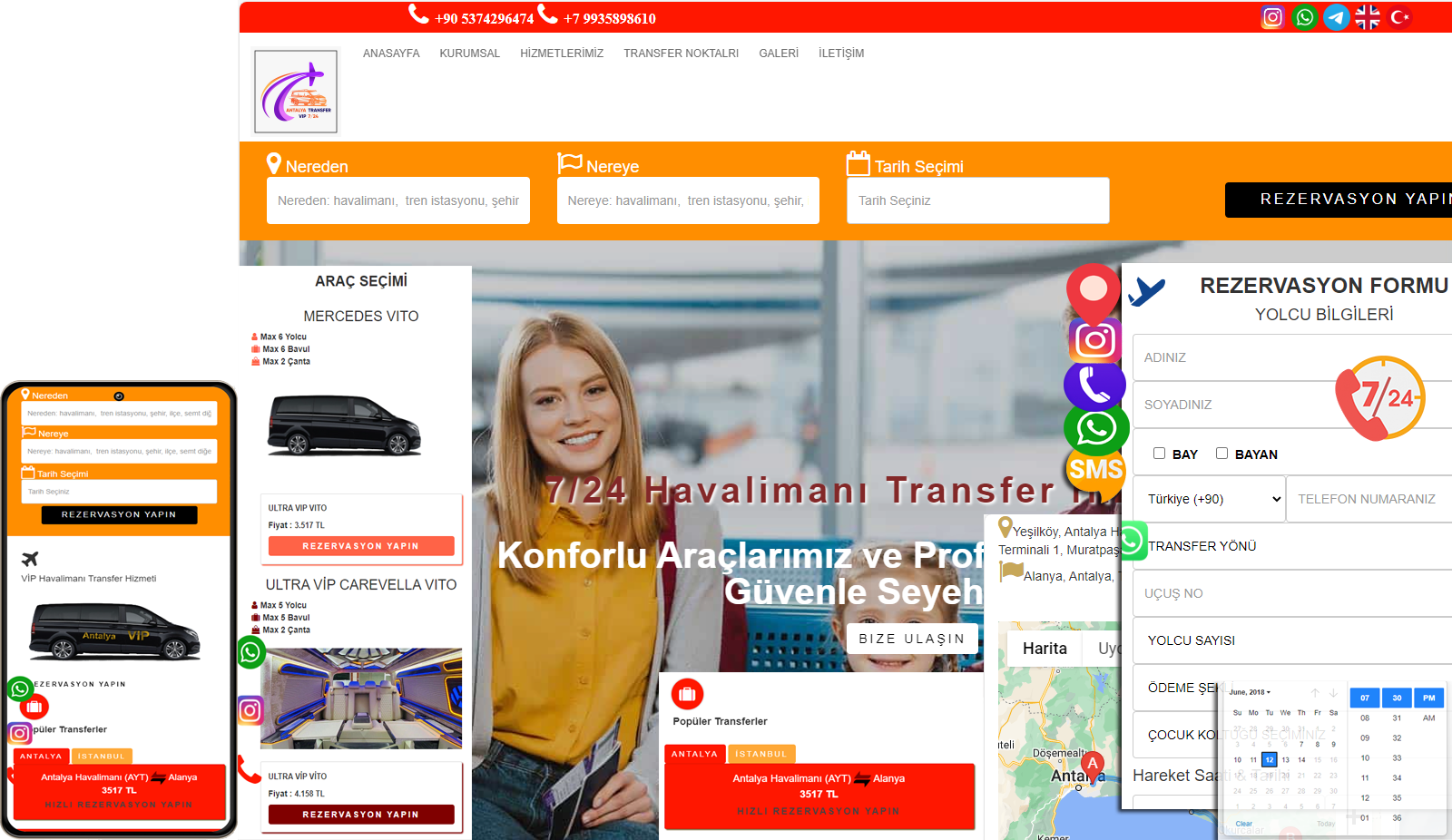Check the BAY checkbox

1159,453
